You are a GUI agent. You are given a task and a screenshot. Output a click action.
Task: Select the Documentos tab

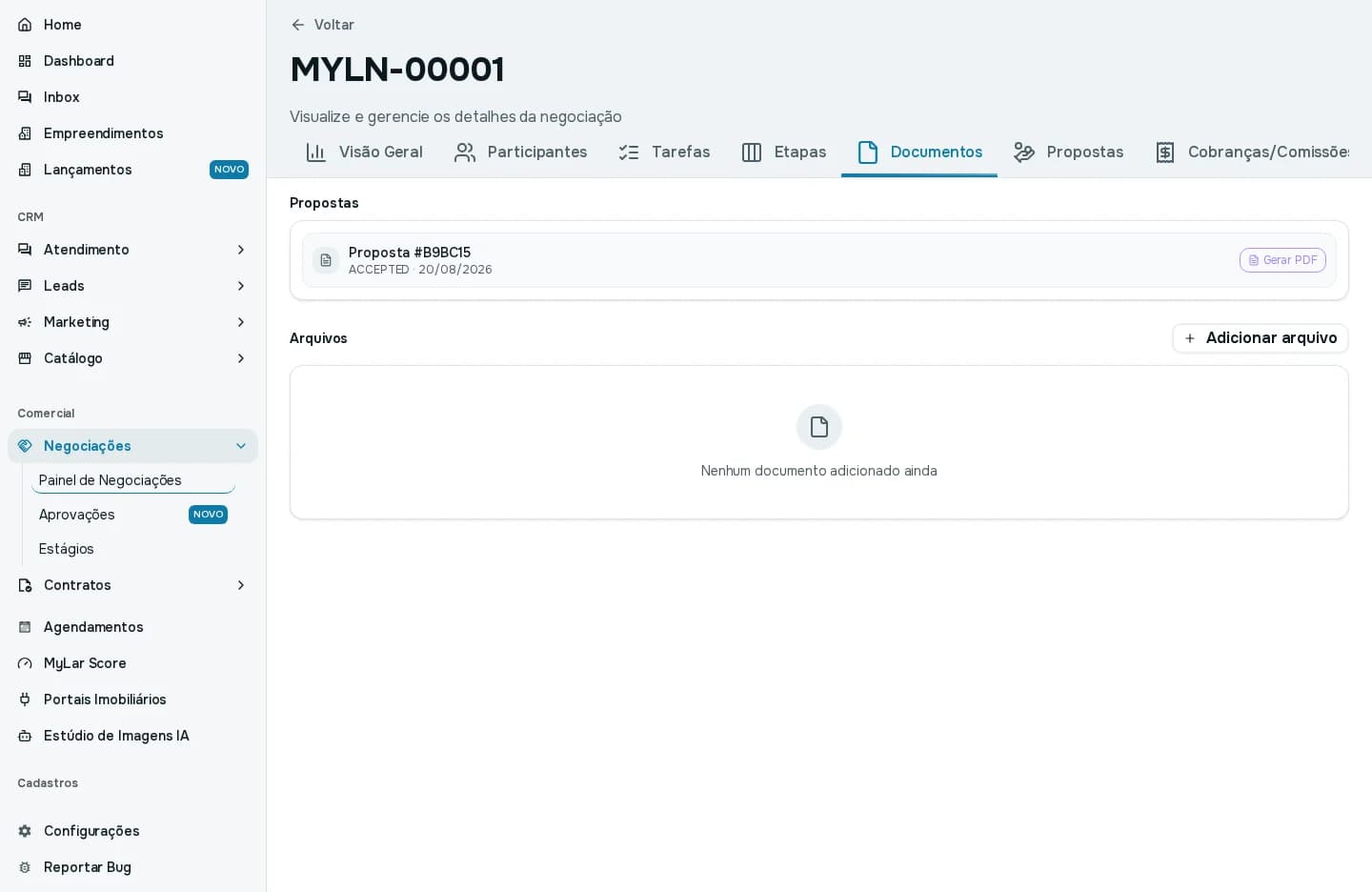tap(919, 152)
